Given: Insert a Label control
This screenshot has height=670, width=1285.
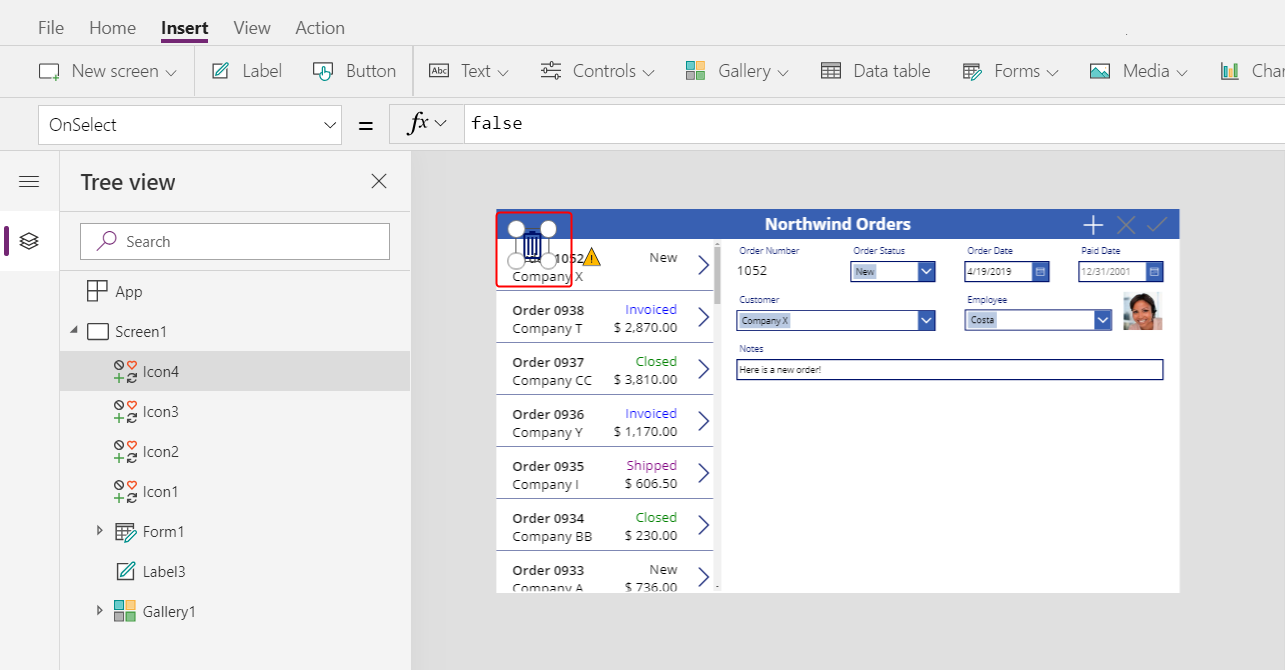Looking at the screenshot, I should 247,71.
